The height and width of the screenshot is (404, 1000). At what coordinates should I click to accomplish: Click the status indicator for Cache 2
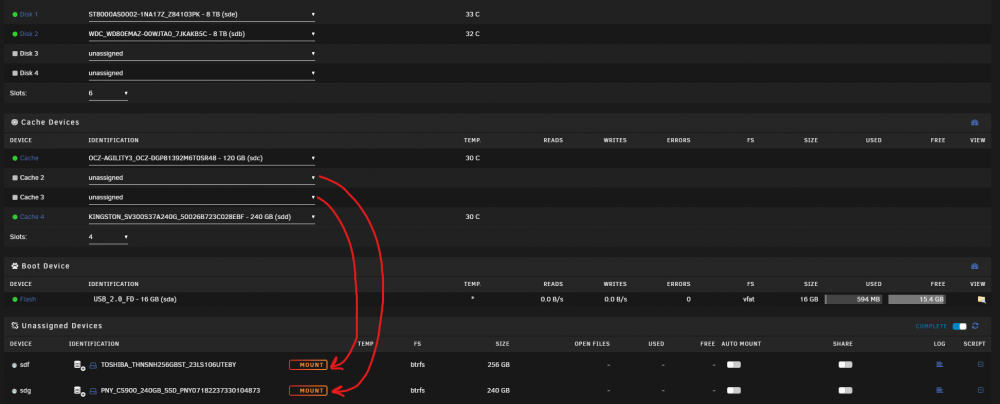(x=15, y=177)
